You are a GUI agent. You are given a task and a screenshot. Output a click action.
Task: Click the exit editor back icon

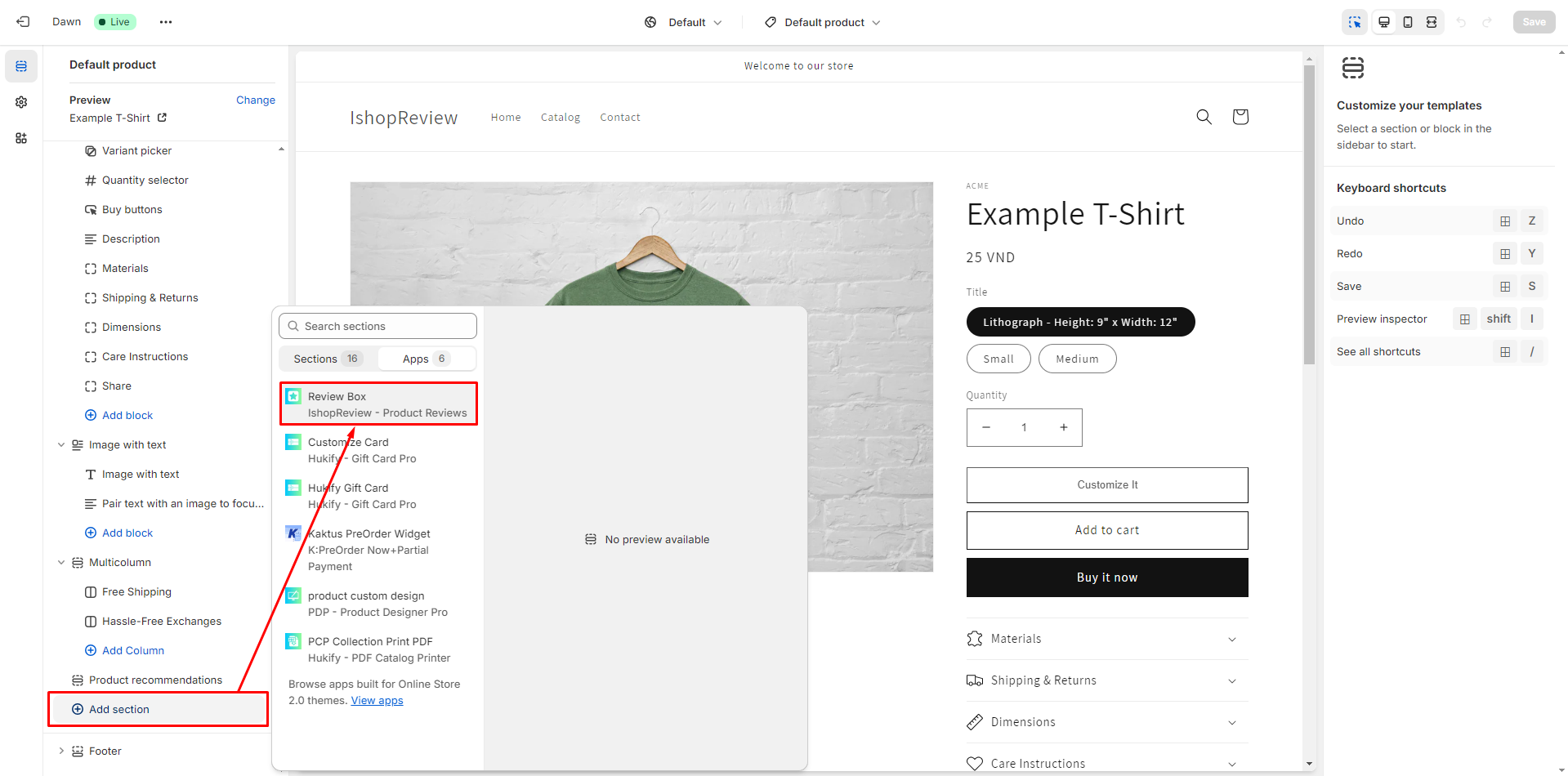(23, 22)
